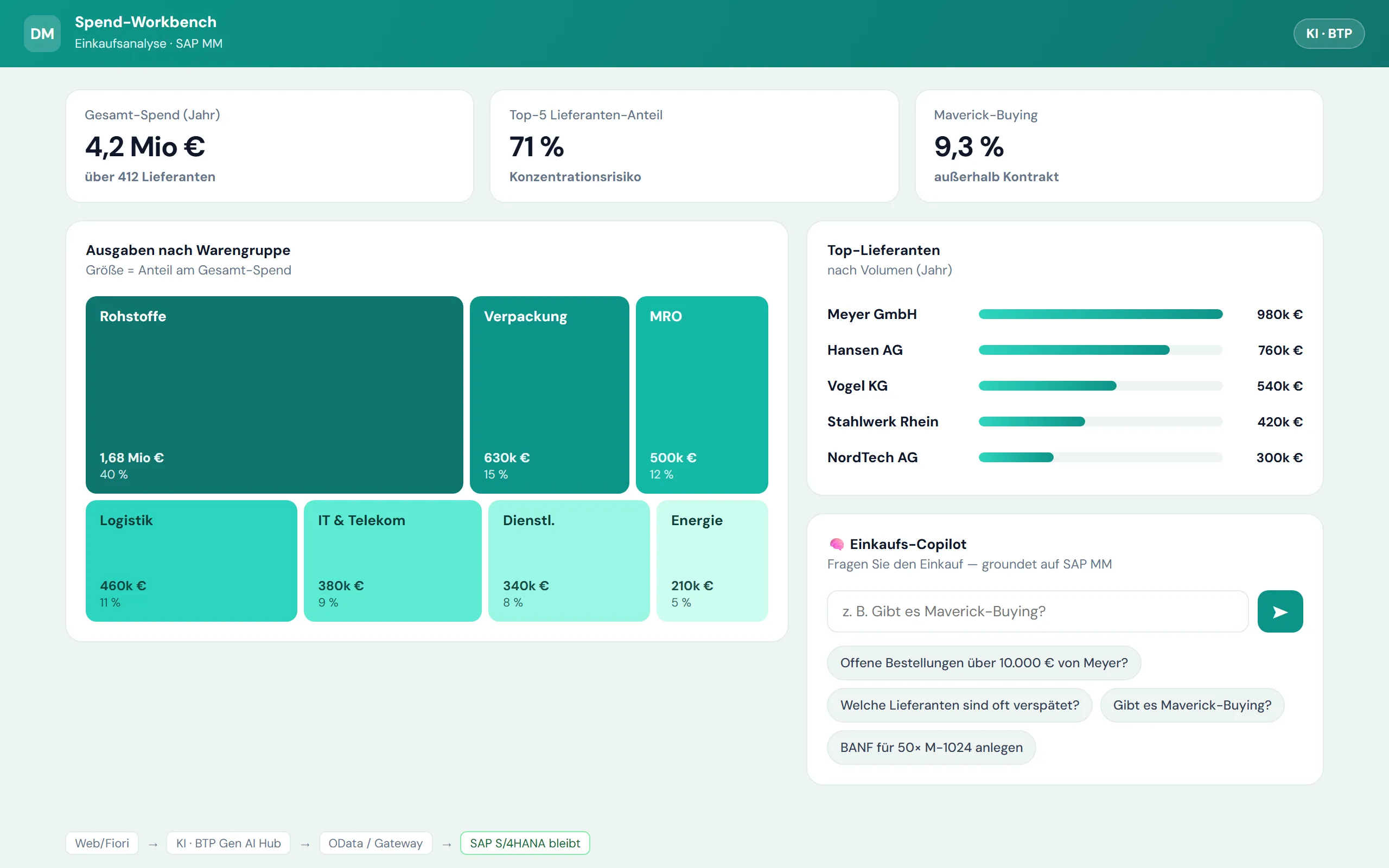Open the KI · BTP badge
The width and height of the screenshot is (1389, 868).
(x=1329, y=34)
